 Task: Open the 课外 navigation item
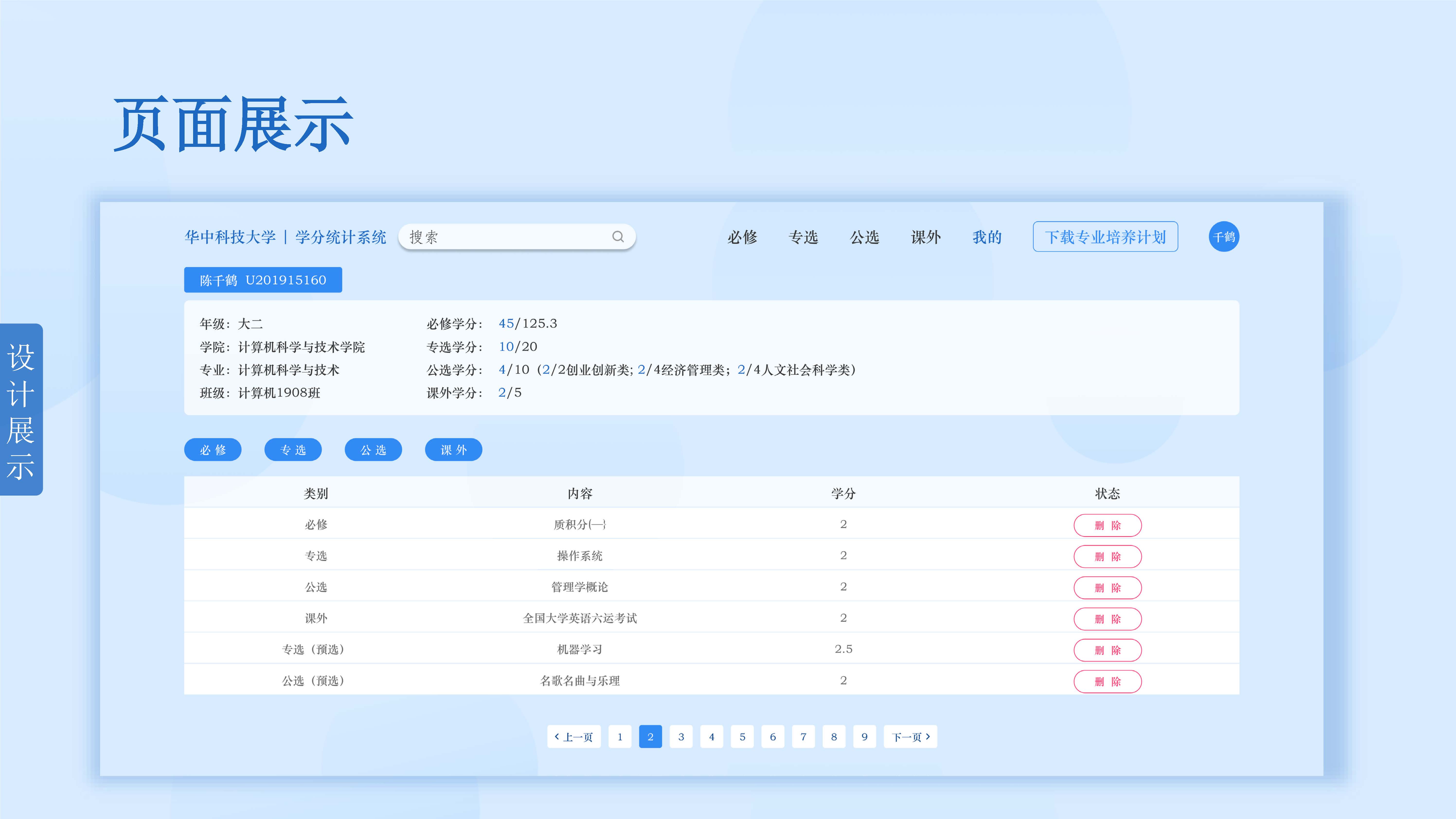pos(926,237)
